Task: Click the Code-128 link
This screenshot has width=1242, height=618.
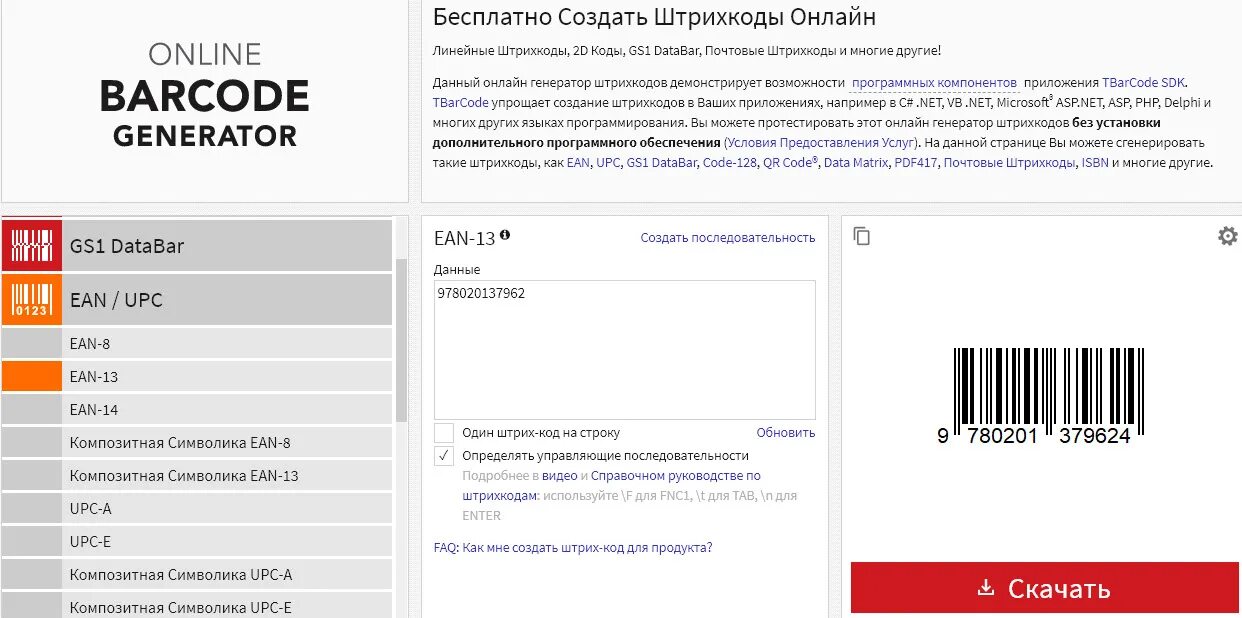Action: 729,162
